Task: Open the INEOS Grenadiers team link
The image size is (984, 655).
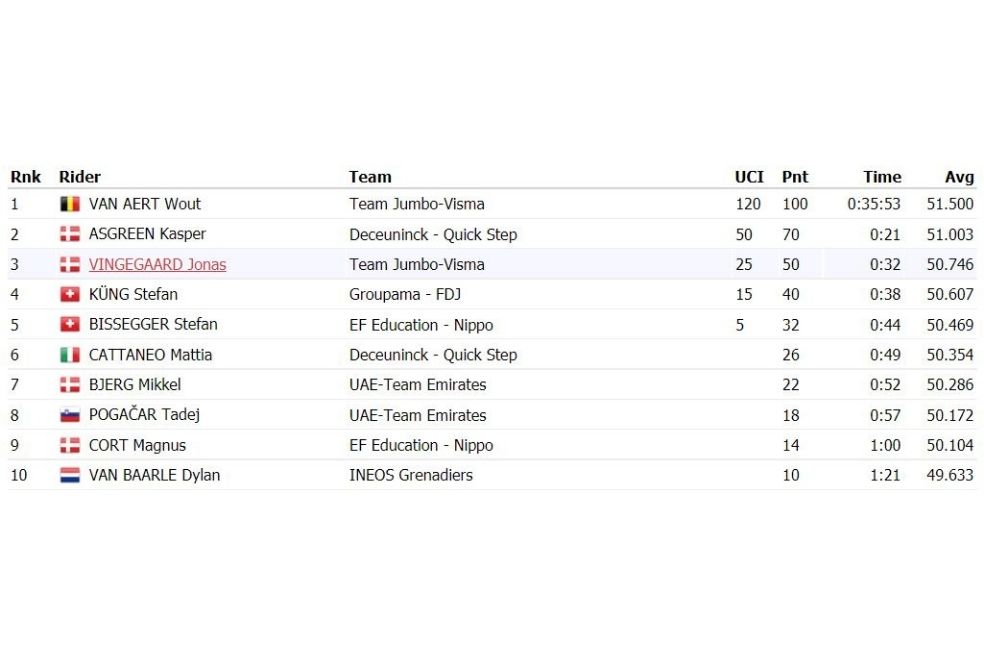Action: click(x=411, y=476)
